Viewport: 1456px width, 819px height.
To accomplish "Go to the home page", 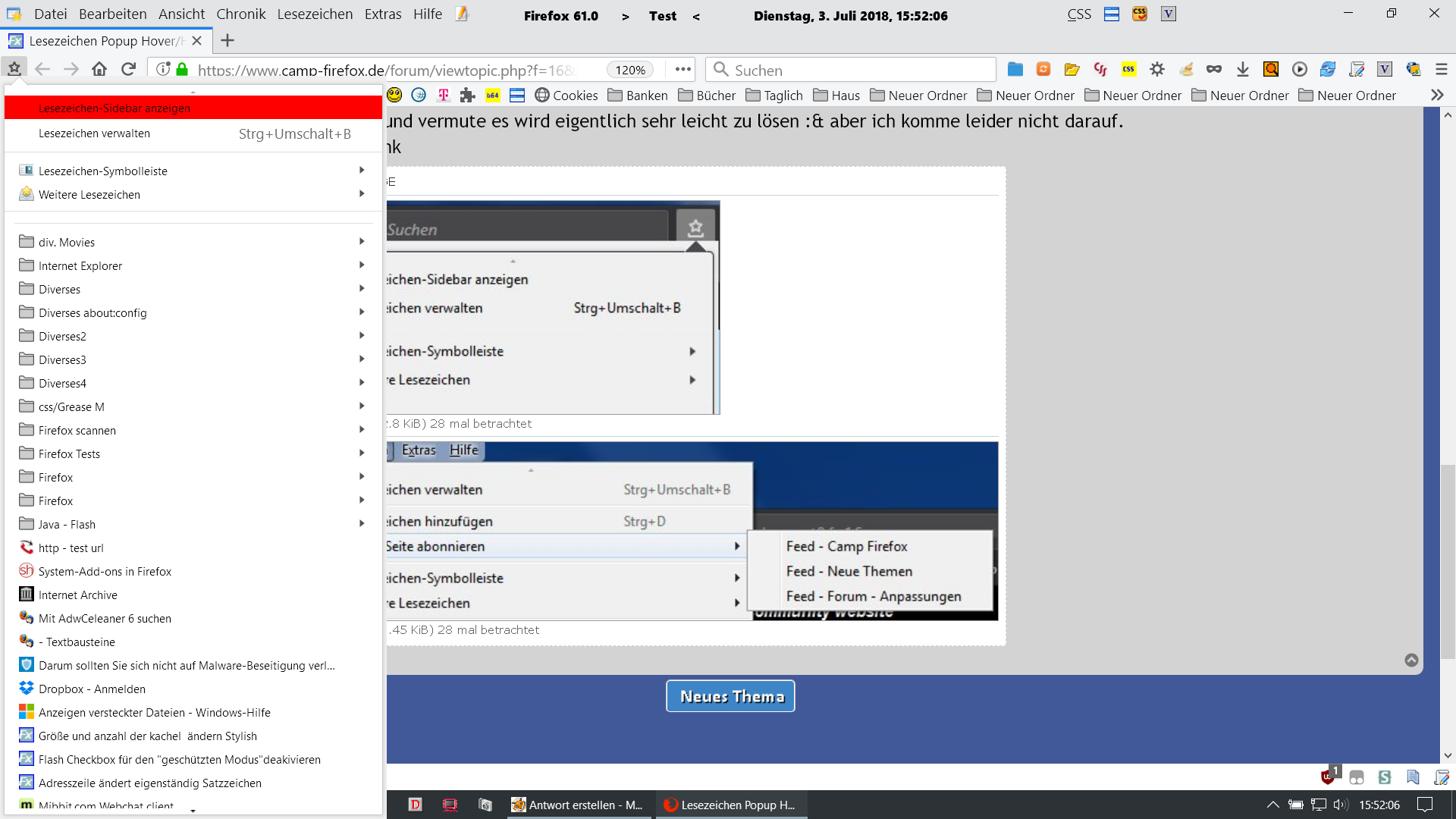I will 99,69.
